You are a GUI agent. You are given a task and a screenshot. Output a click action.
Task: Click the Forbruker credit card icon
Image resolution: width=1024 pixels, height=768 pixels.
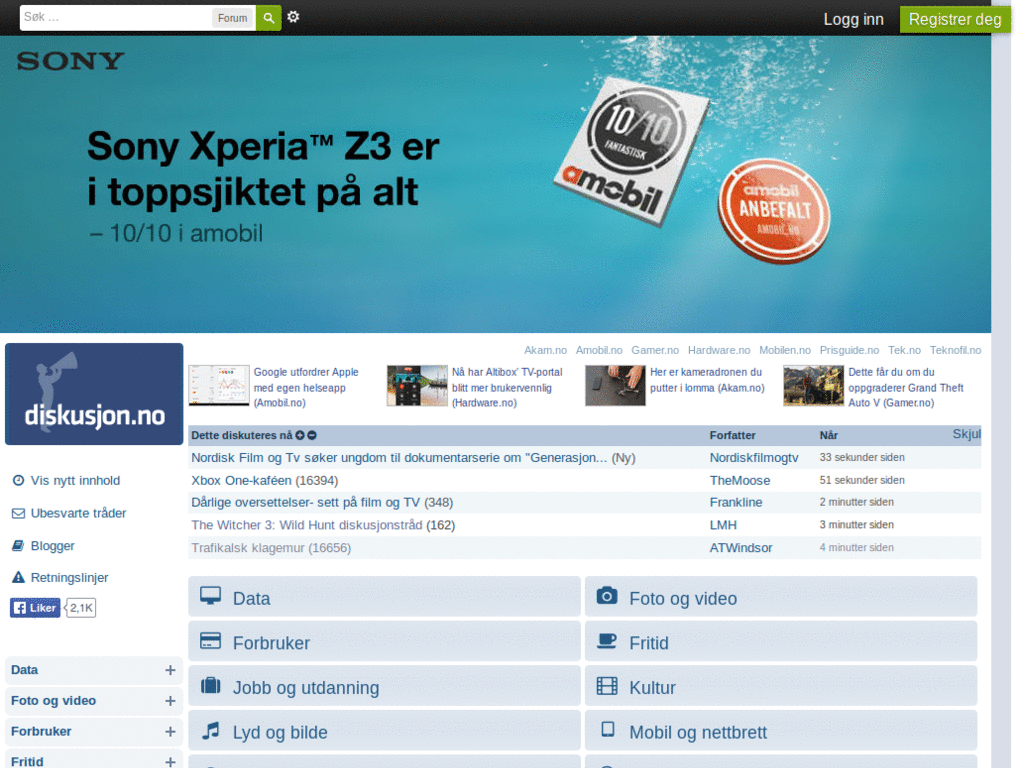[x=210, y=641]
